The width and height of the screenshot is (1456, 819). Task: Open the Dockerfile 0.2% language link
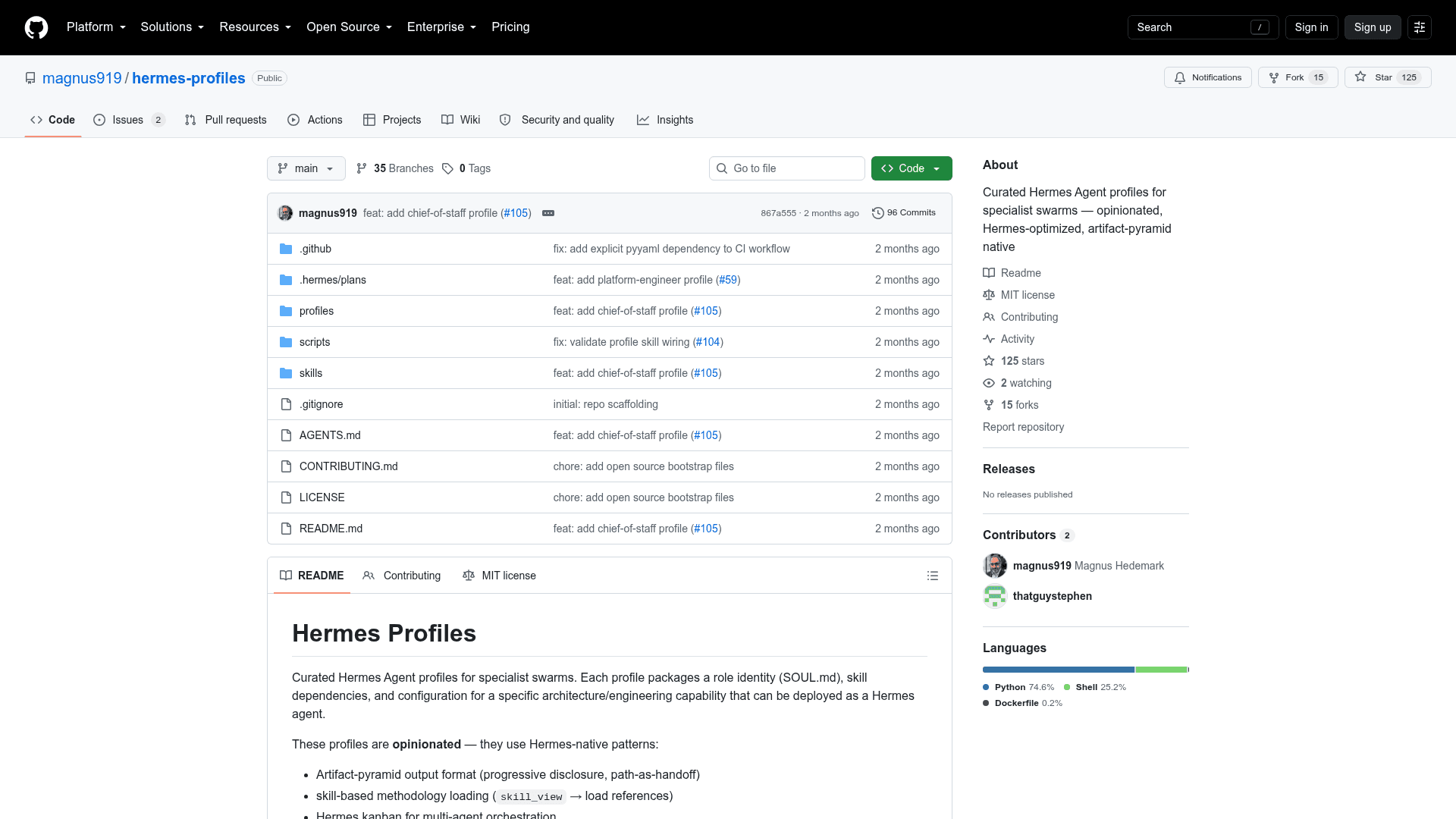(x=1022, y=703)
